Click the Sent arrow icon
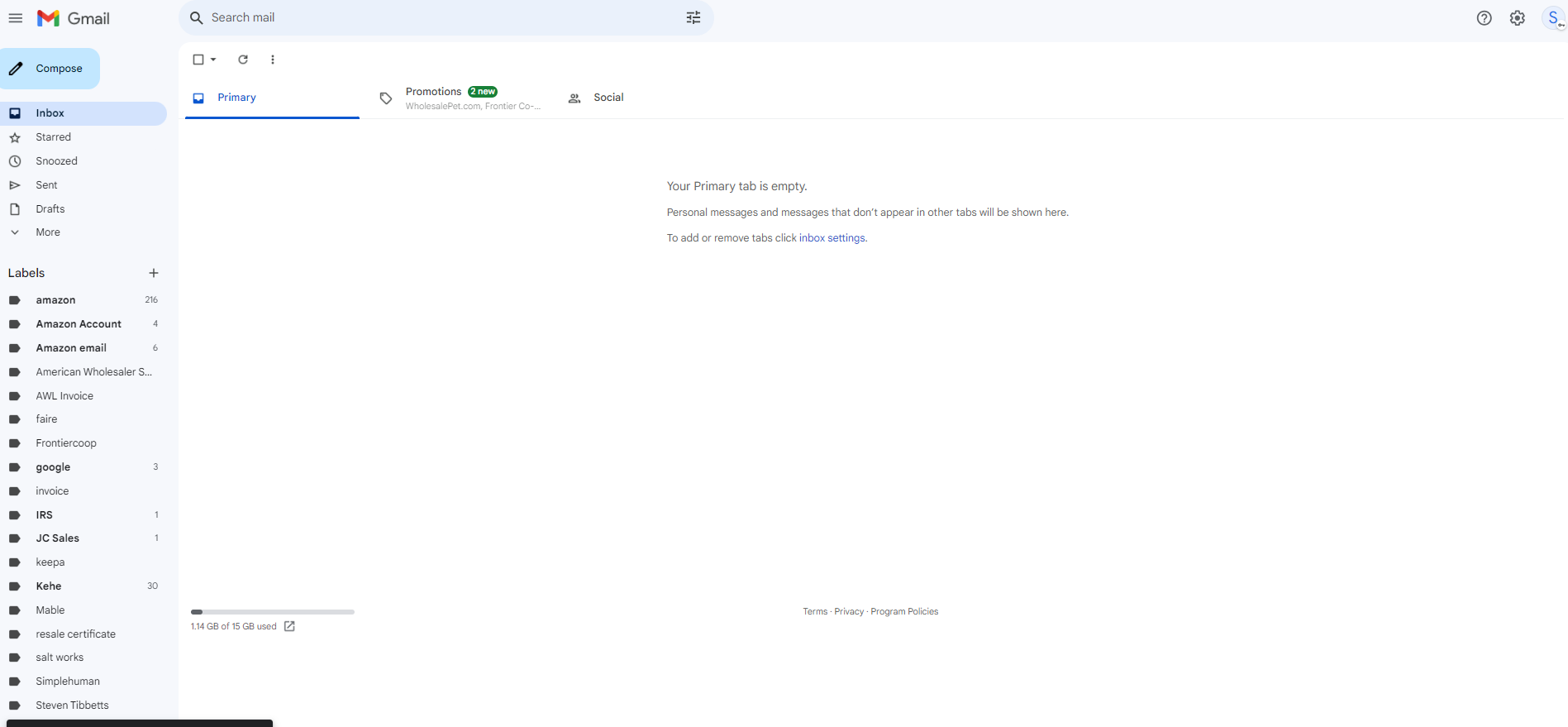The width and height of the screenshot is (1568, 727). click(x=15, y=185)
